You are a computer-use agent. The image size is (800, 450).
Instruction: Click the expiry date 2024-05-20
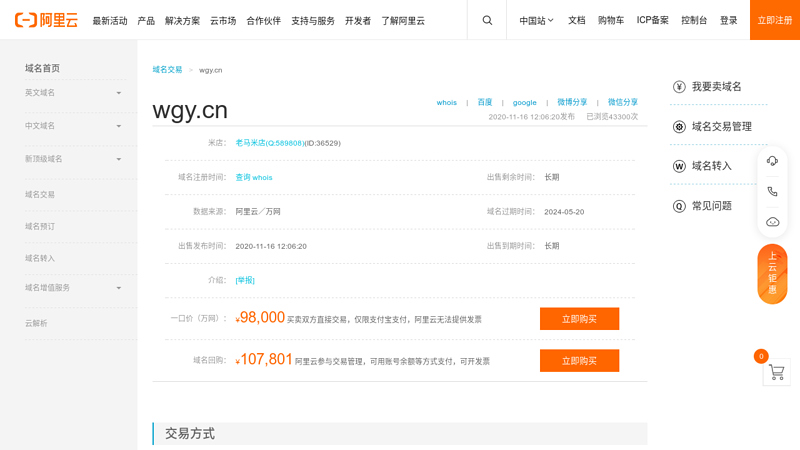(x=564, y=212)
